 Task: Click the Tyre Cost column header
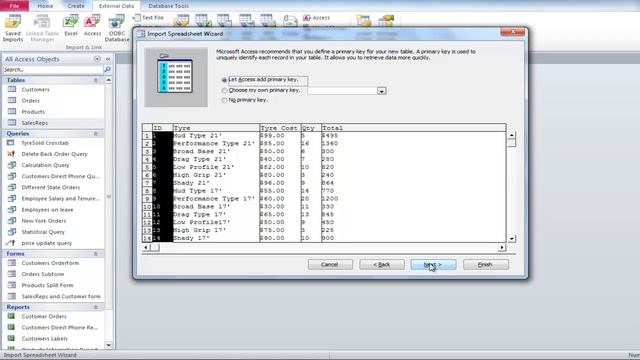(280, 128)
